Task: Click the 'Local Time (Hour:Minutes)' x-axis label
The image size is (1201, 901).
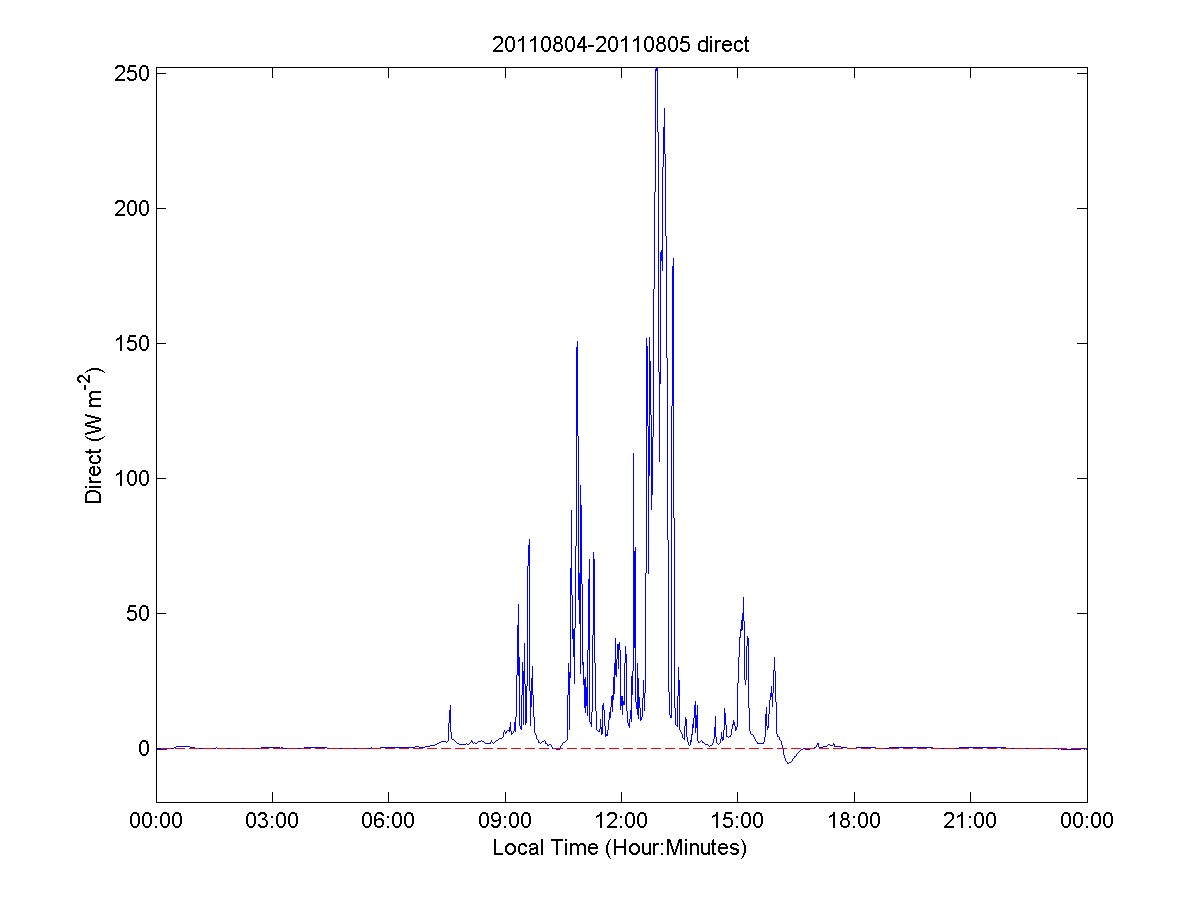Action: (x=620, y=849)
